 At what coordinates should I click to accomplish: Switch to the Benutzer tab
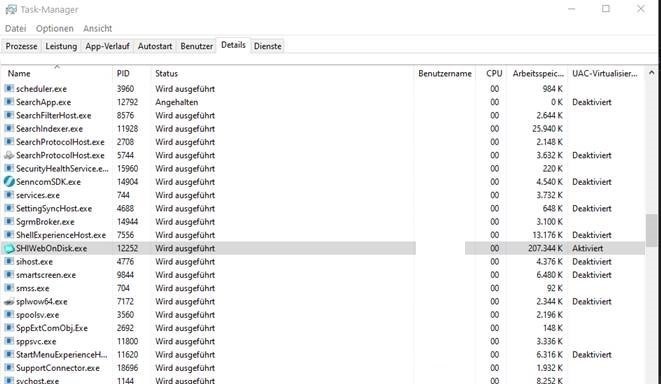(x=196, y=46)
